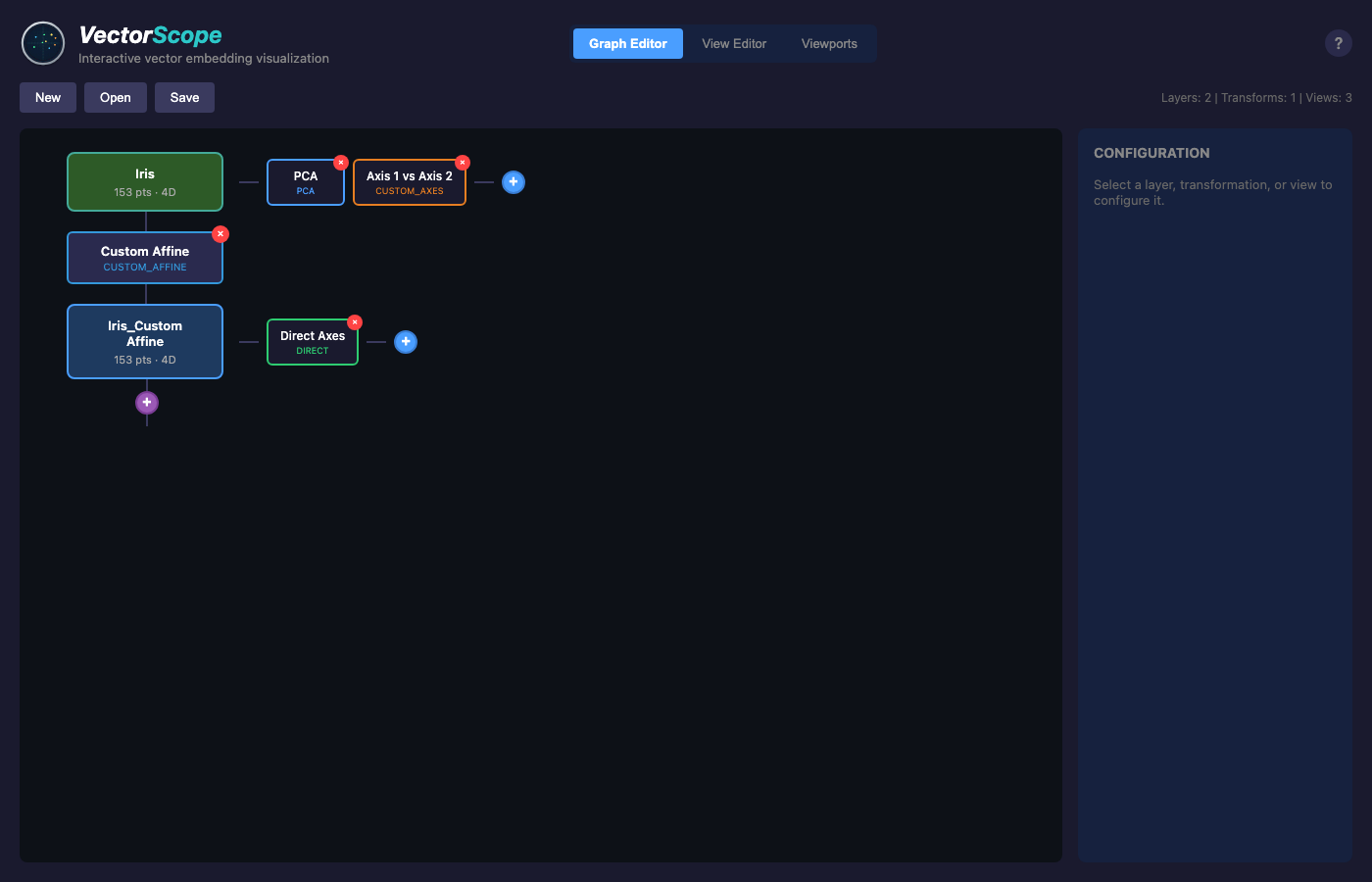Delete the Direct Axes view
This screenshot has height=882, width=1372.
(x=355, y=322)
